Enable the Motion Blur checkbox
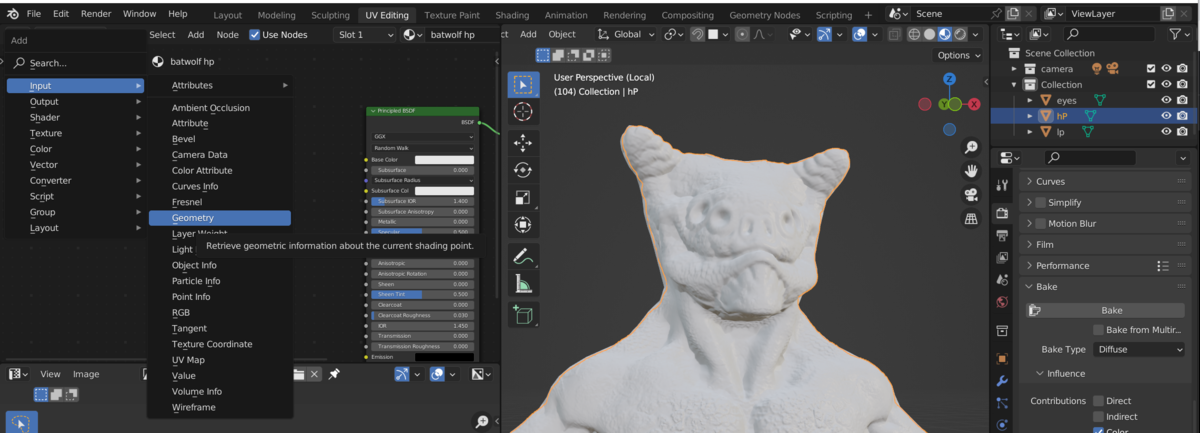Viewport: 1200px width, 433px height. pyautogui.click(x=1040, y=223)
